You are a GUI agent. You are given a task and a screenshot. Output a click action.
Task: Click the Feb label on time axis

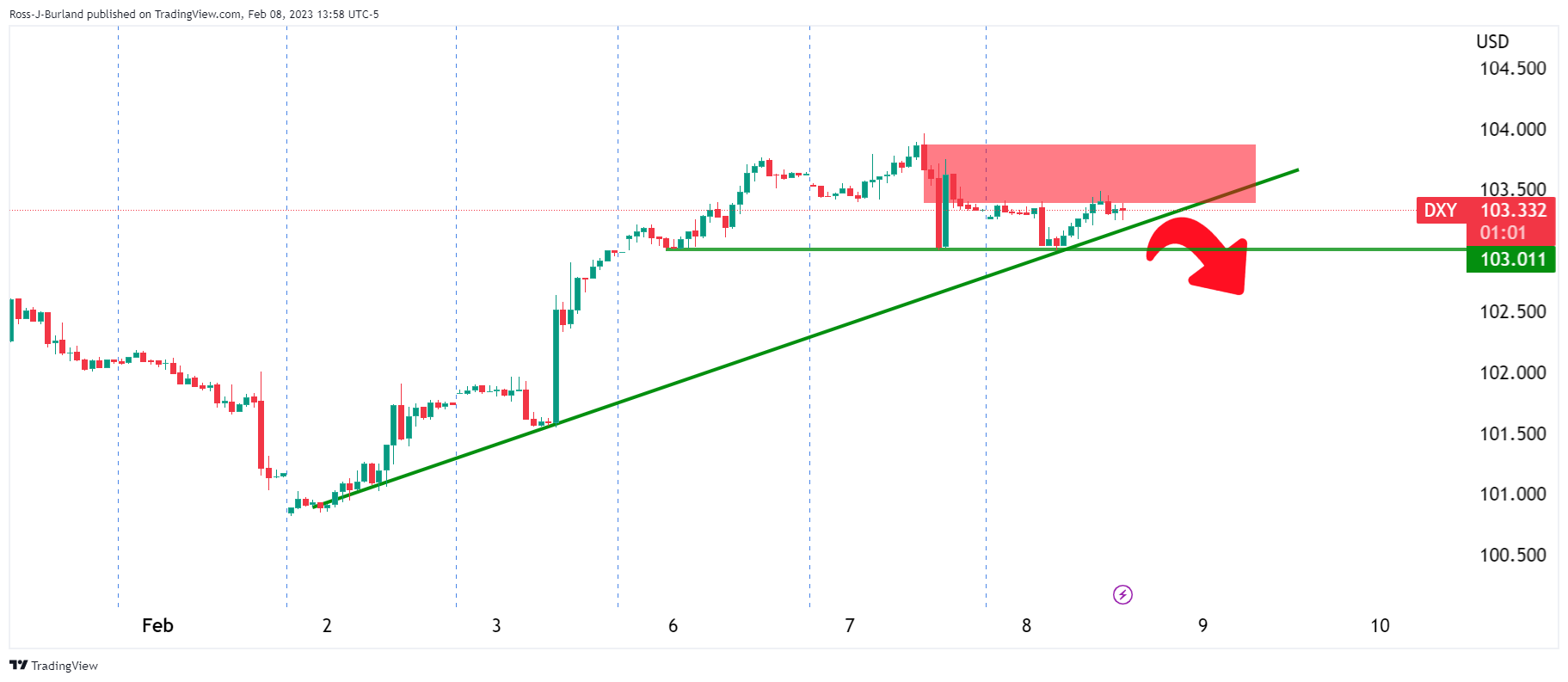(157, 625)
